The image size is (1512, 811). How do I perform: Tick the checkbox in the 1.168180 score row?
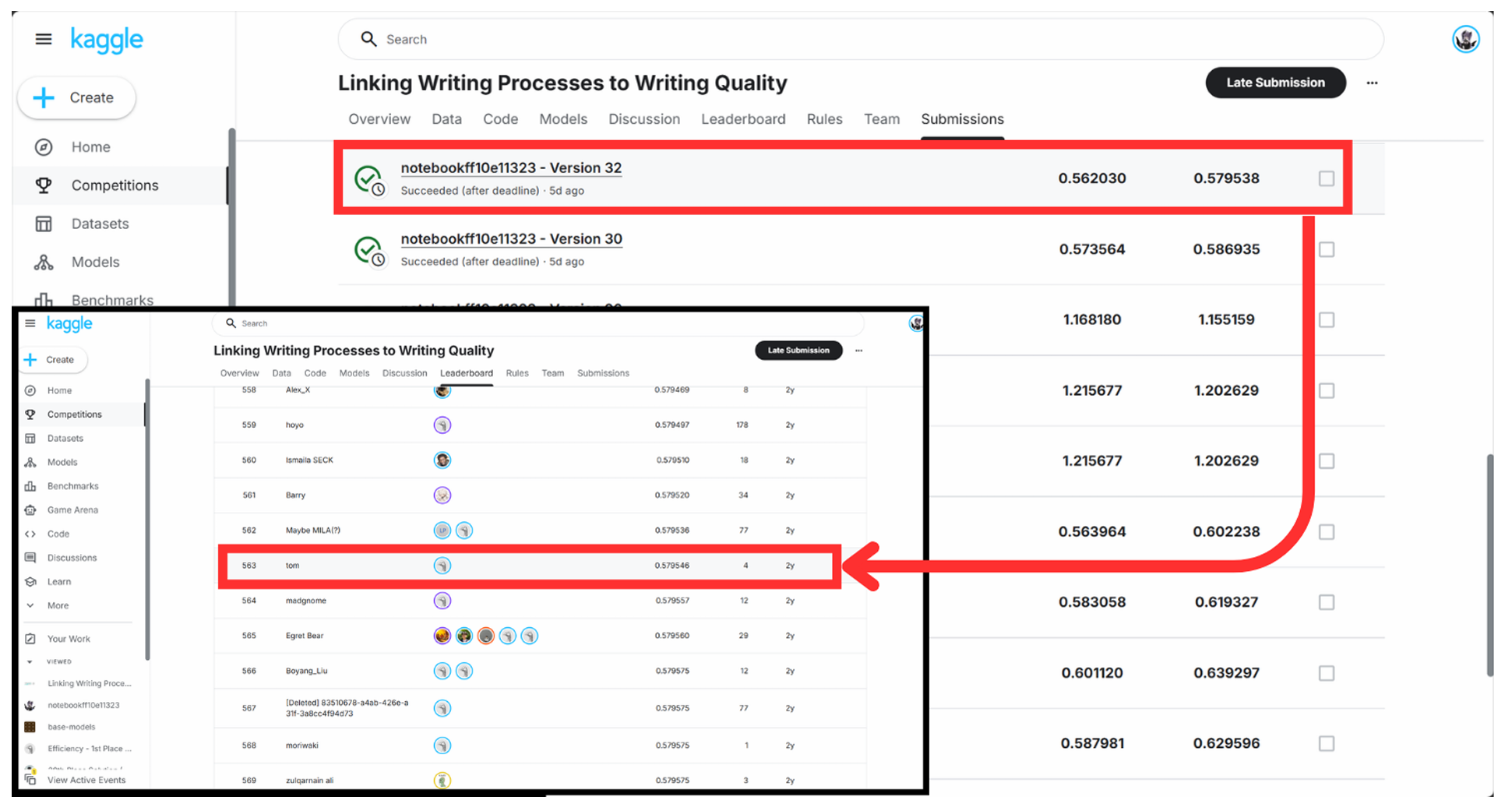coord(1327,319)
